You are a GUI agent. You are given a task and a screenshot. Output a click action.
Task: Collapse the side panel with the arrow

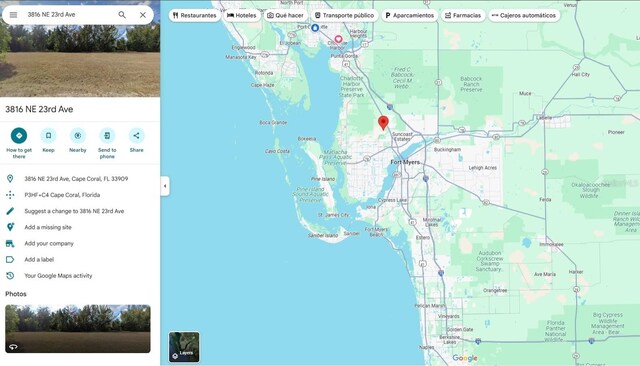[x=165, y=186]
